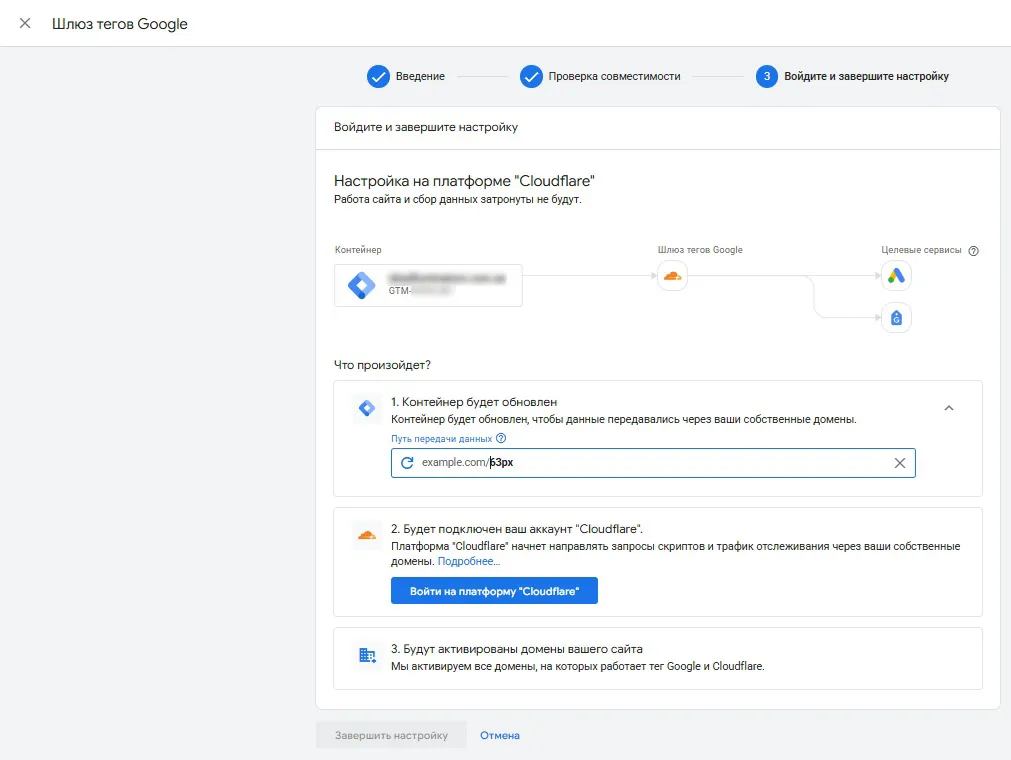Screen dimensions: 1011x760
Task: Click the Шлюз тегов Google title
Action: click(x=119, y=24)
